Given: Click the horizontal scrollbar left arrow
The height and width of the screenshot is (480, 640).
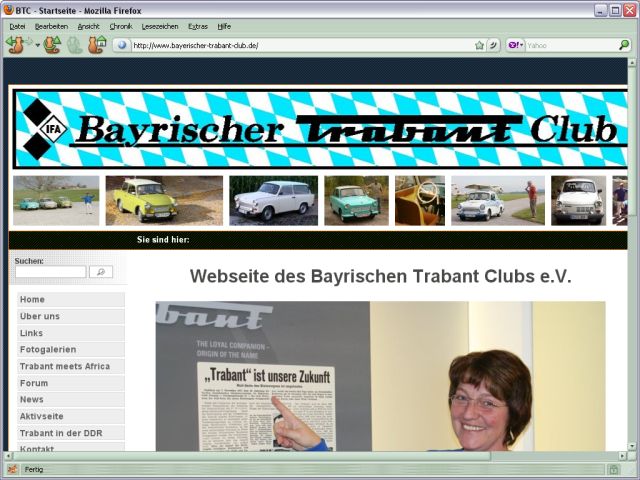Looking at the screenshot, I should 7,456.
